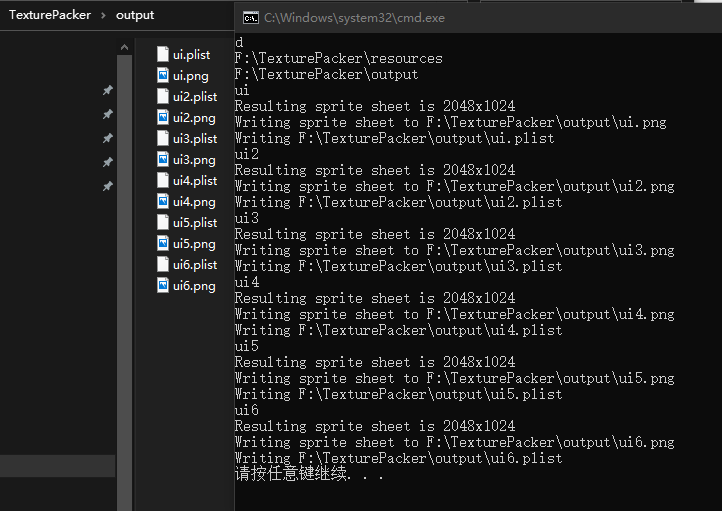Click the ui6.plist file icon
Image resolution: width=722 pixels, height=511 pixels.
(163, 264)
